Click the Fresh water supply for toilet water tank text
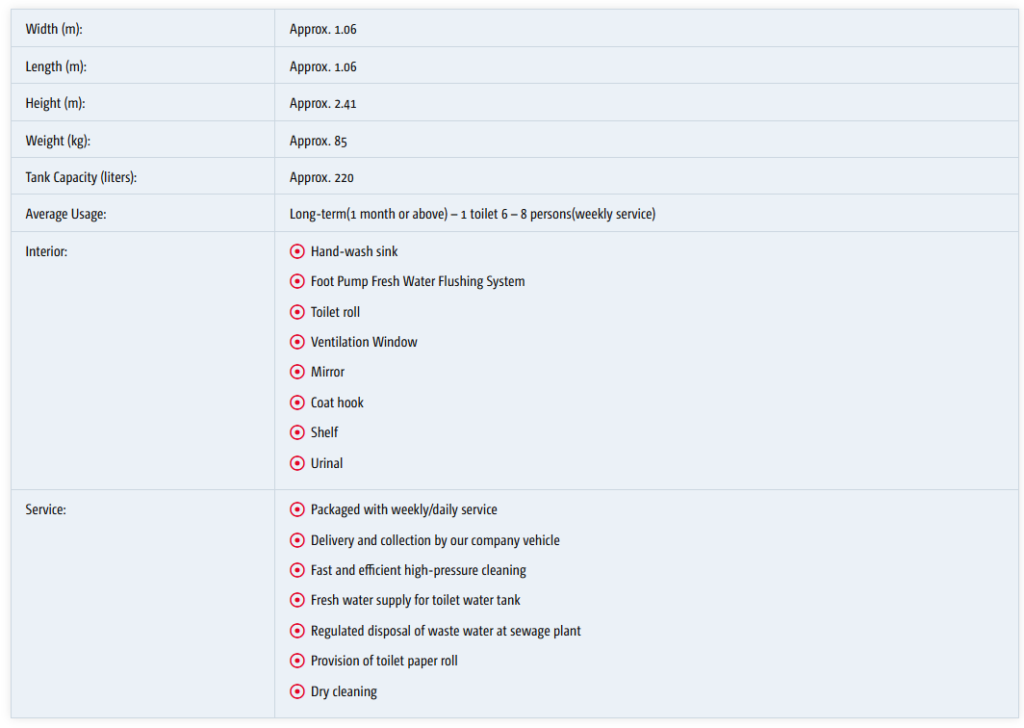 coord(415,600)
